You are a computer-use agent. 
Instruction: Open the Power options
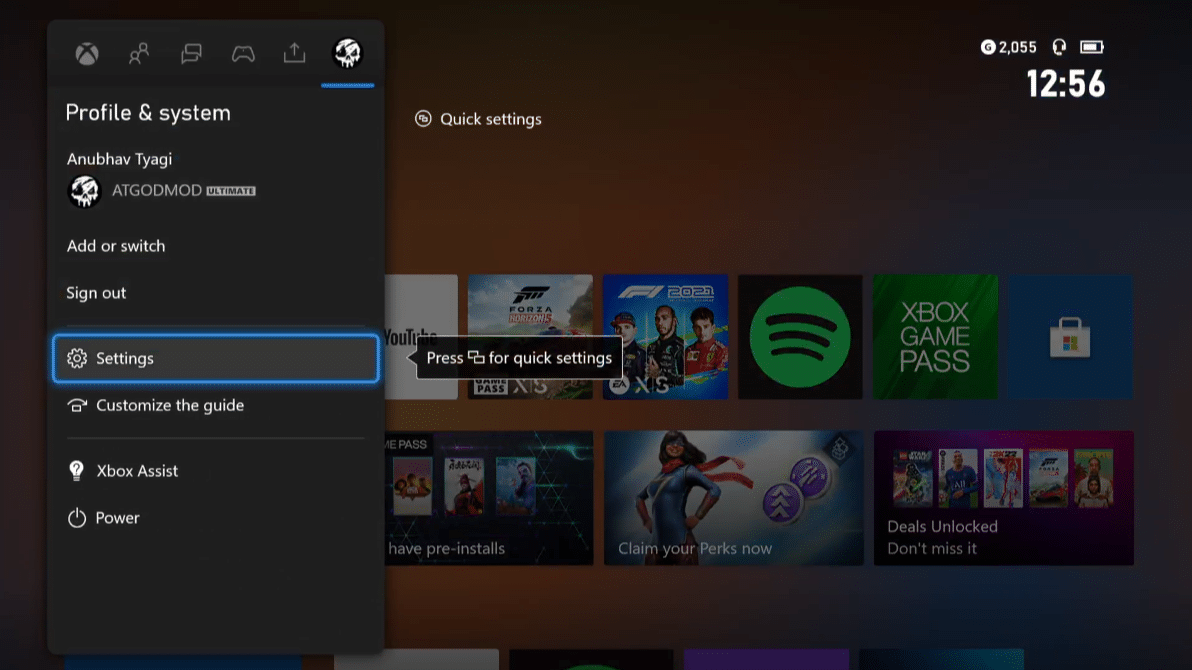click(x=216, y=518)
